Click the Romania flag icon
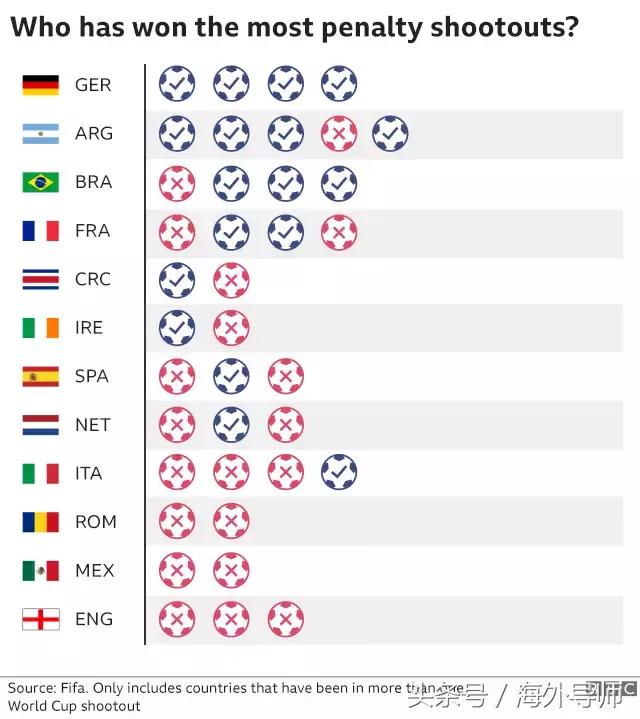Image resolution: width=640 pixels, height=719 pixels. pos(41,522)
